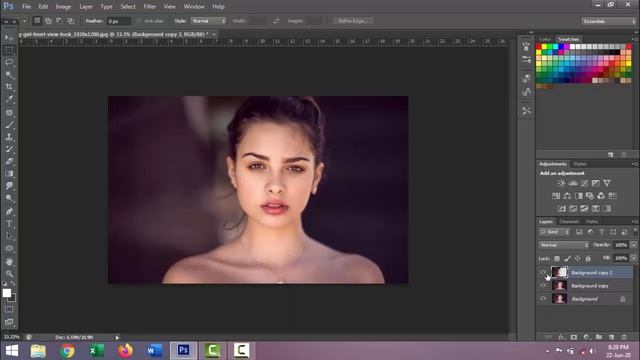Add a Brightness/Contrast adjustment
The image size is (640, 360).
(x=562, y=183)
